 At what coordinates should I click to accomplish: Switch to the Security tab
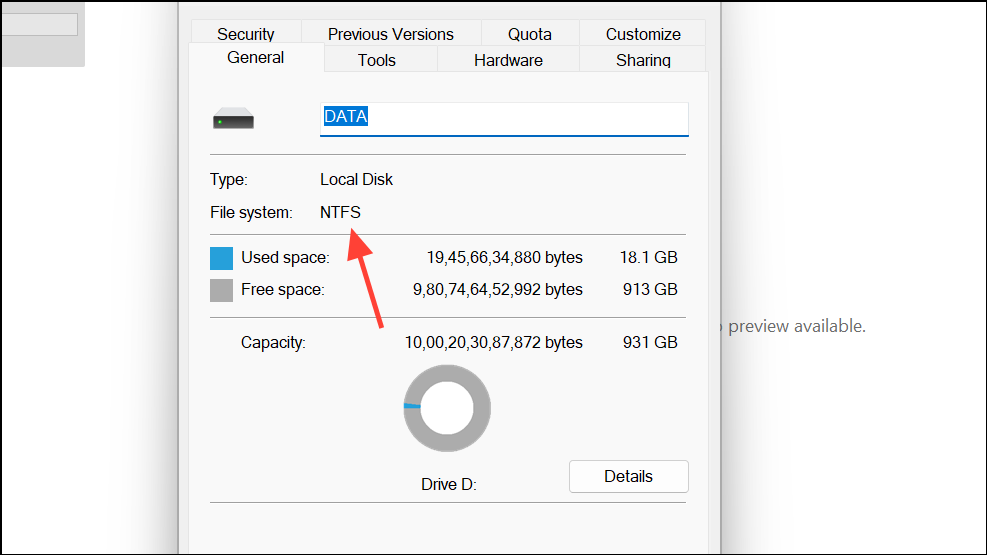[245, 34]
